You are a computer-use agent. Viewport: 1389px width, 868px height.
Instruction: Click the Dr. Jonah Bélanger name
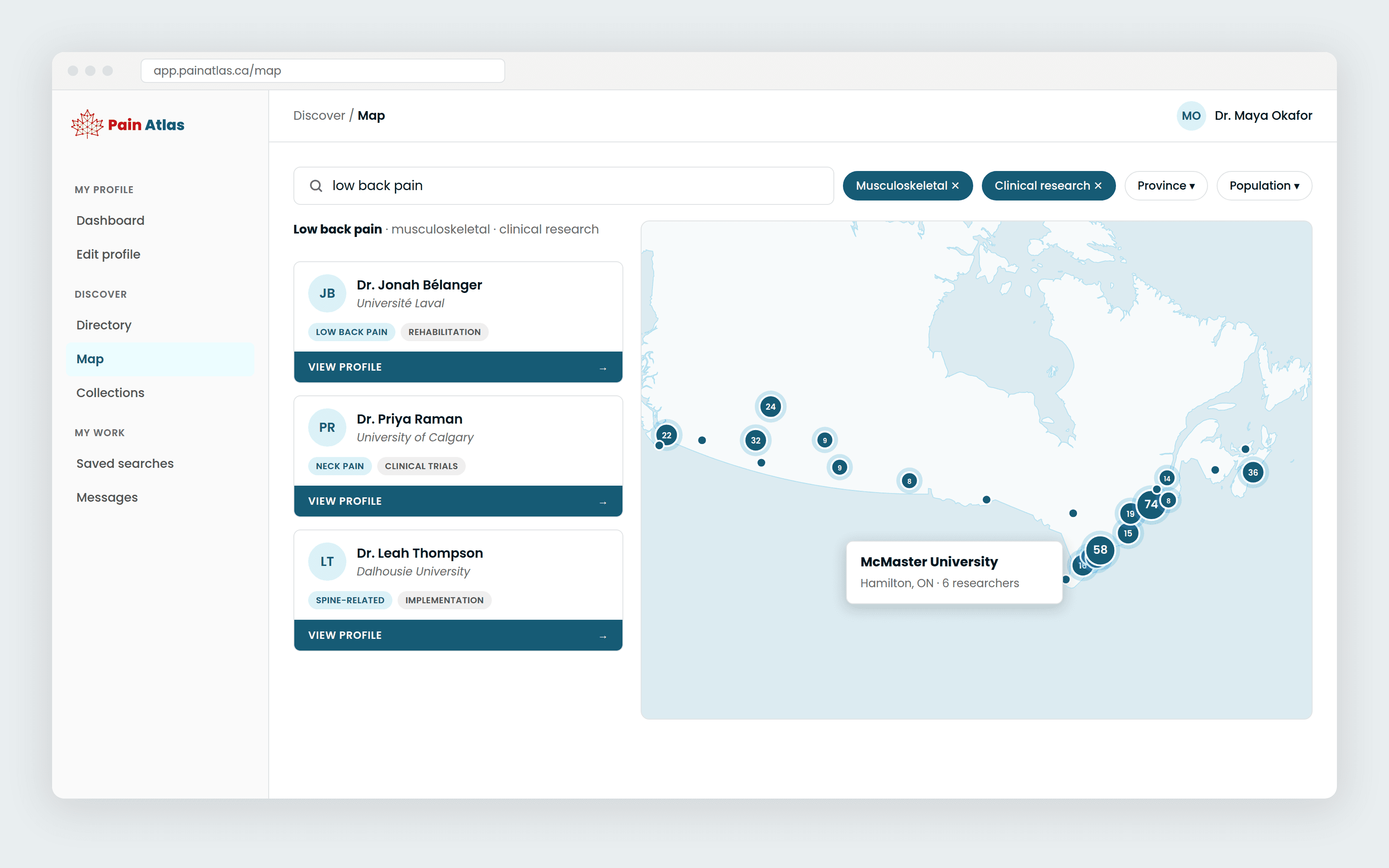419,285
